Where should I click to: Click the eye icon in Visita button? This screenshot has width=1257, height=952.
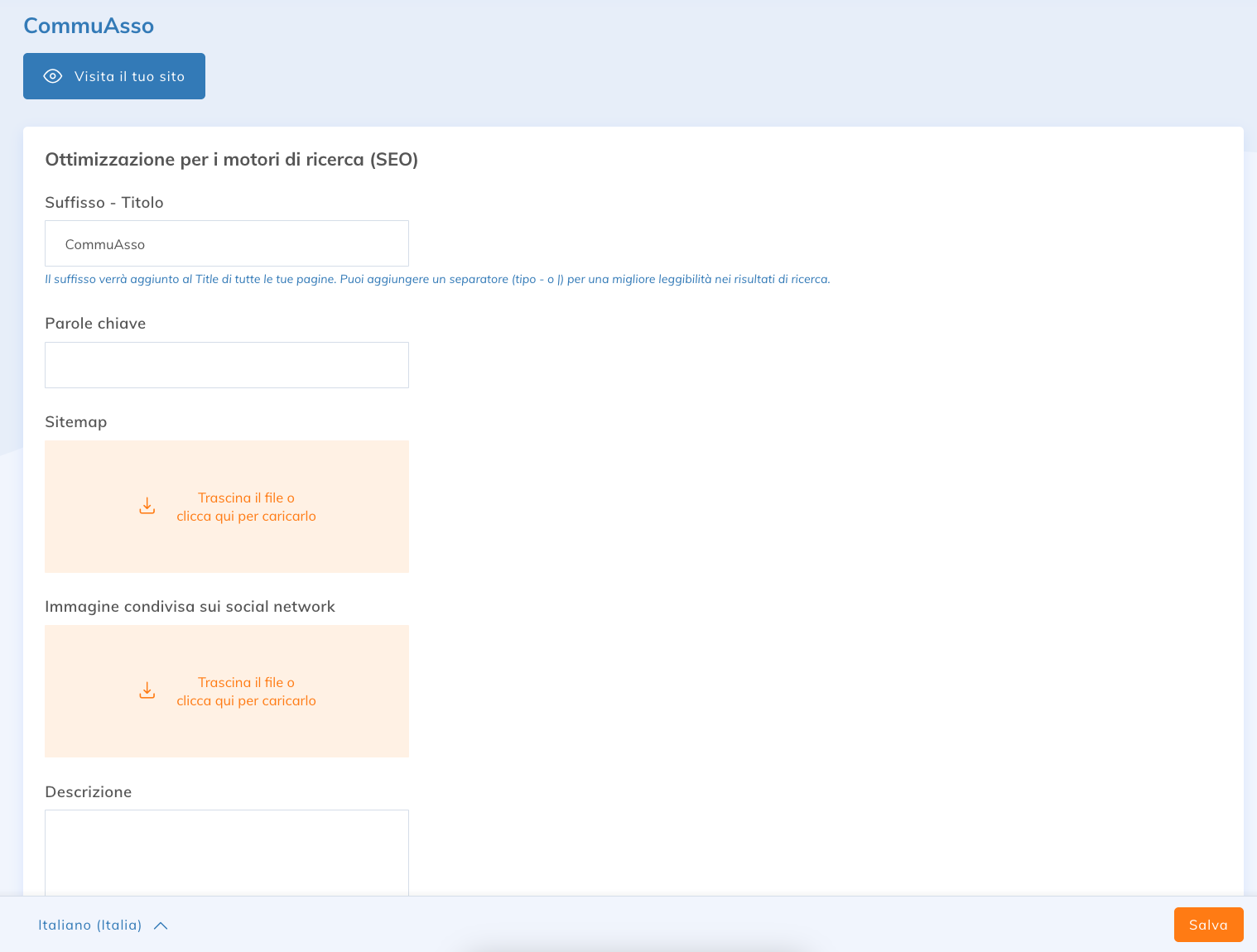[x=53, y=76]
